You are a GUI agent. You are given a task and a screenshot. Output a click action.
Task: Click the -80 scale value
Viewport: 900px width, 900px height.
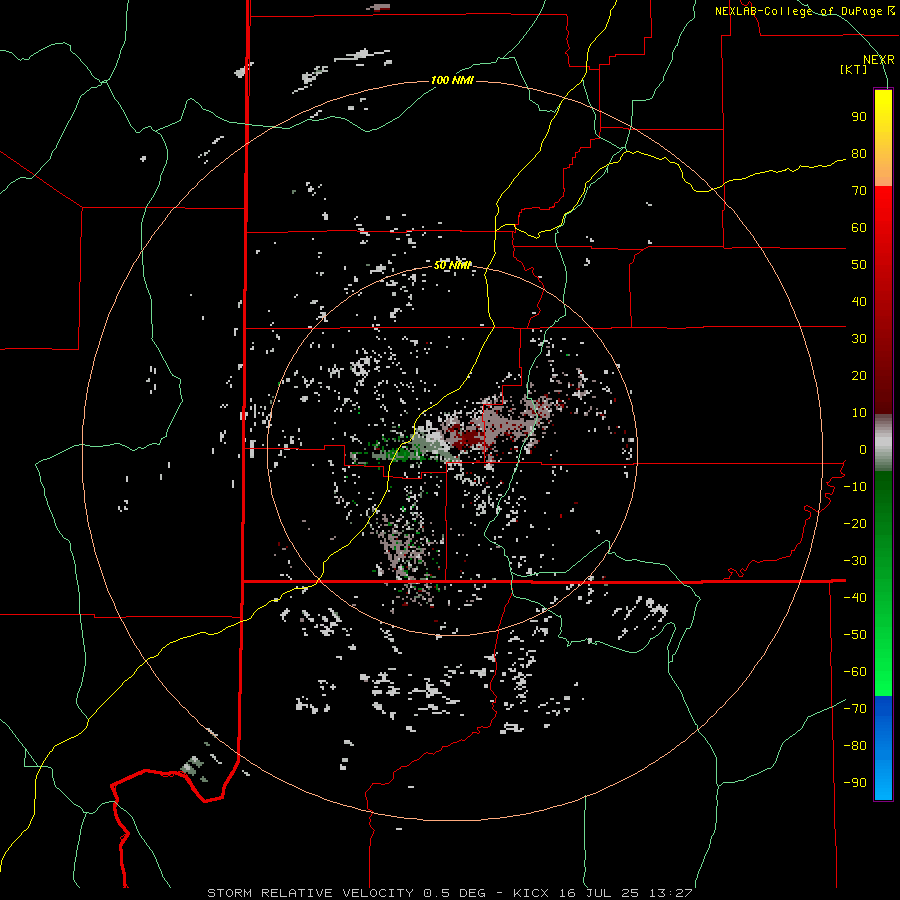point(855,746)
